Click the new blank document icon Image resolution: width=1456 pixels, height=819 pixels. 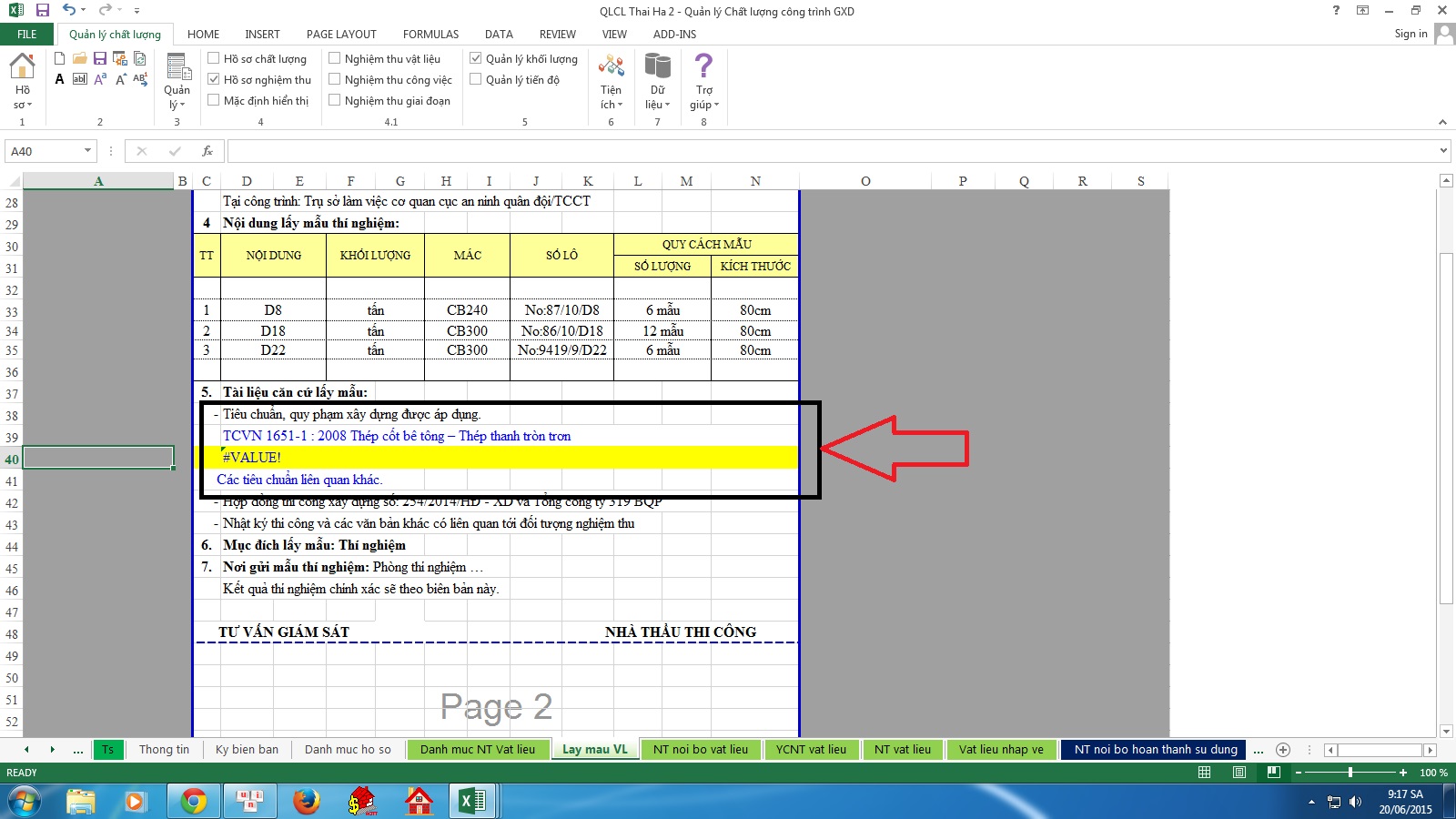tap(60, 58)
